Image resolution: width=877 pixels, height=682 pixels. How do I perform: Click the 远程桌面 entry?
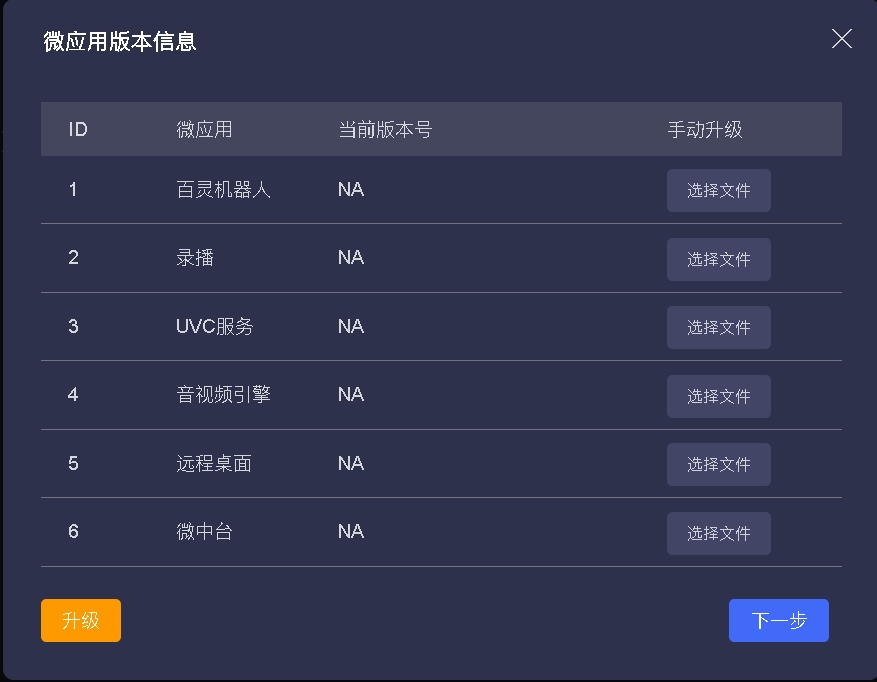213,464
